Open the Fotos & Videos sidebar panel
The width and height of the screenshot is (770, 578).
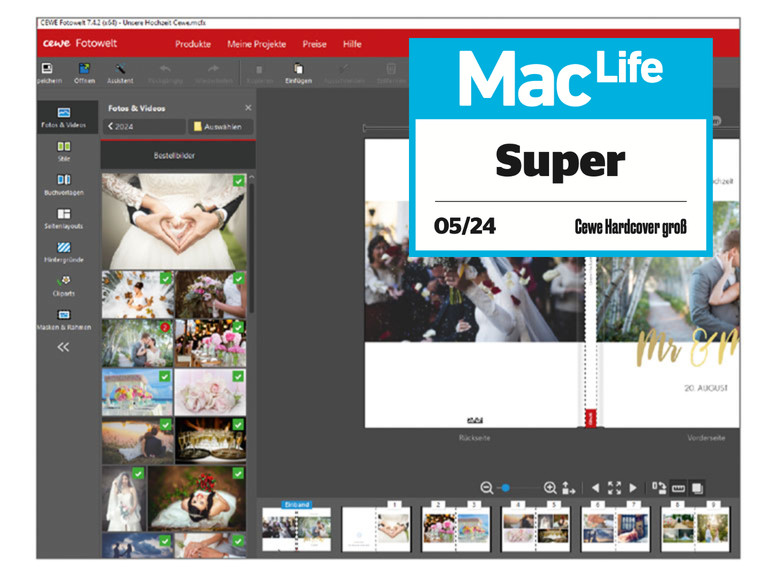click(x=64, y=117)
